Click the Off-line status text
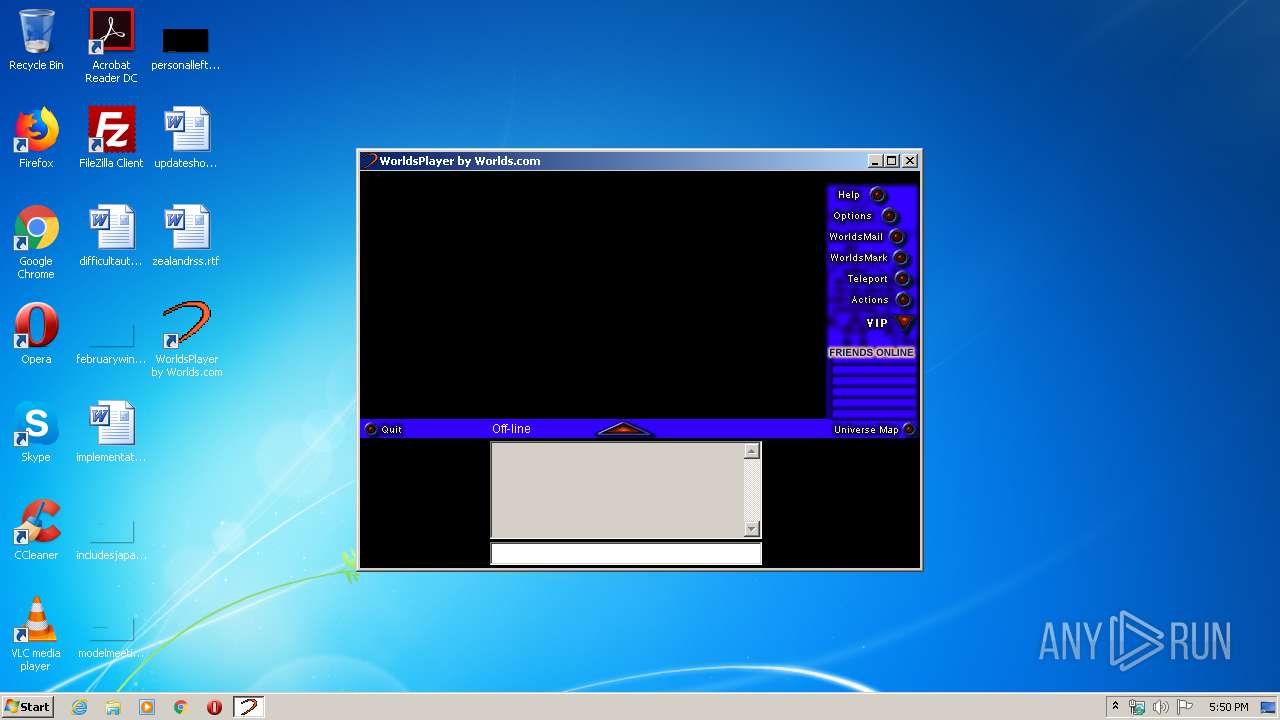Image resolution: width=1280 pixels, height=720 pixels. (x=511, y=429)
